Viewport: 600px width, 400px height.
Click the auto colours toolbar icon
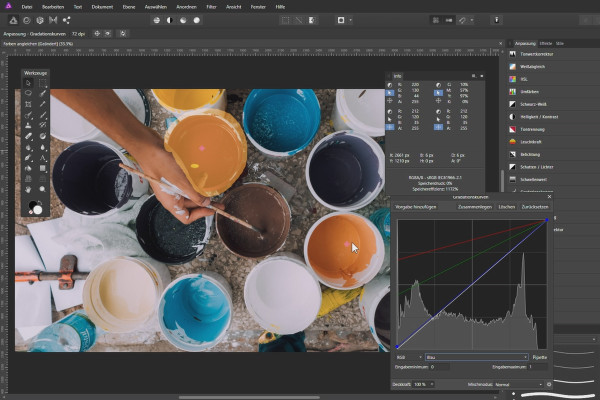tap(183, 20)
